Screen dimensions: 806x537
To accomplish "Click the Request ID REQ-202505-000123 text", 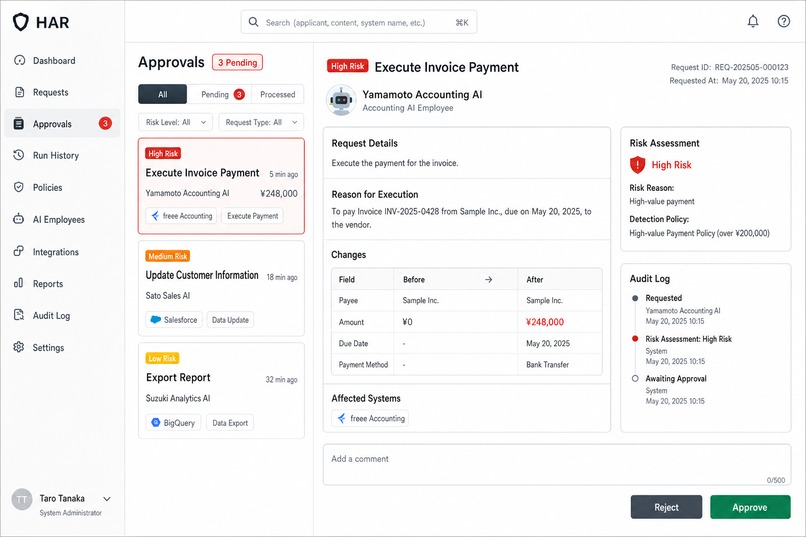I will coord(729,67).
